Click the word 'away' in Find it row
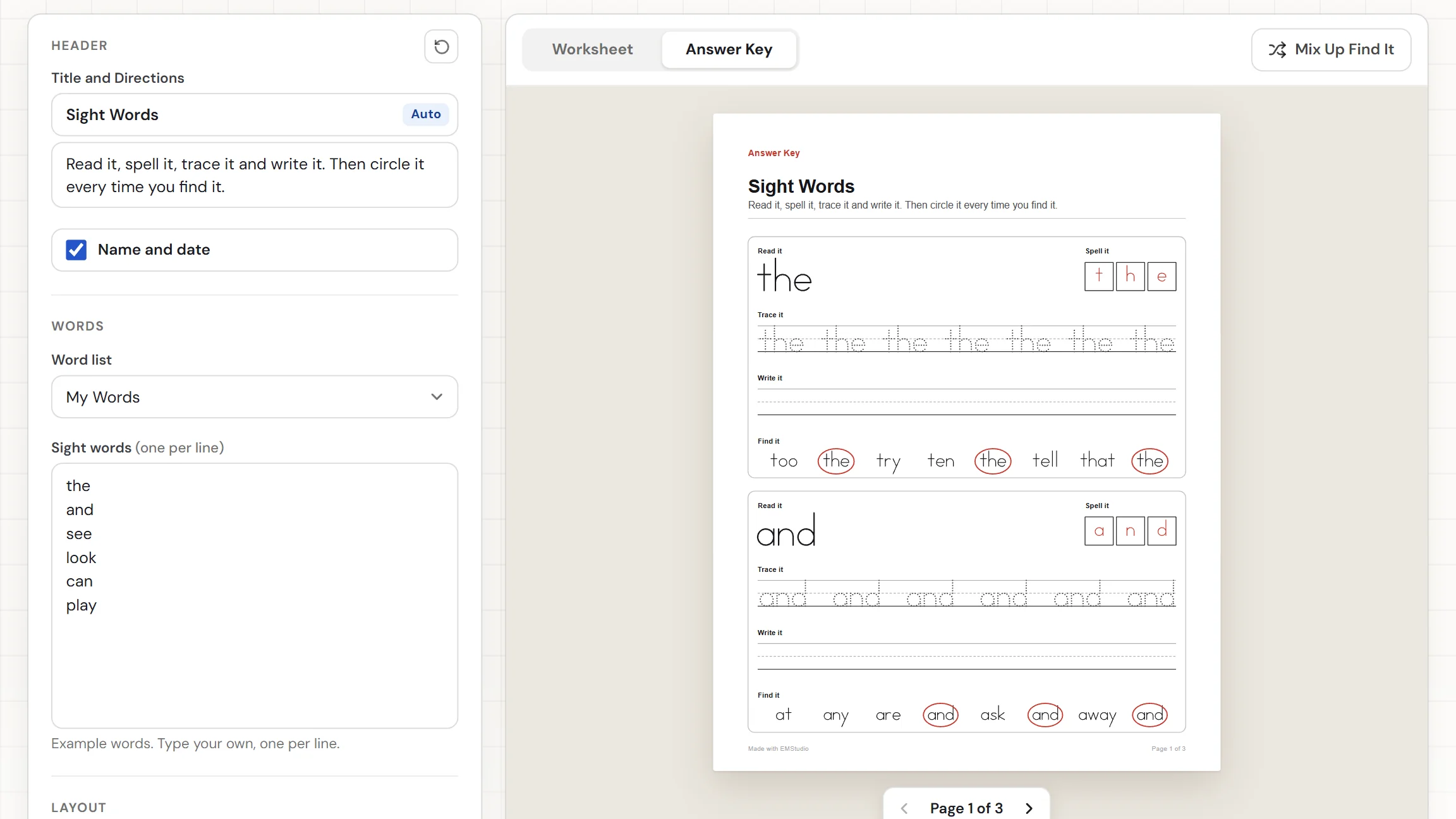Screen dimensions: 1456x819 (1097, 715)
